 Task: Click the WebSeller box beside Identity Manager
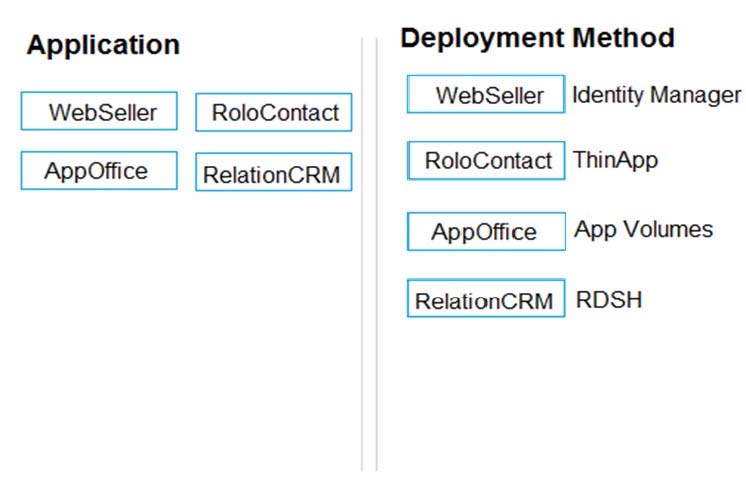point(486,95)
